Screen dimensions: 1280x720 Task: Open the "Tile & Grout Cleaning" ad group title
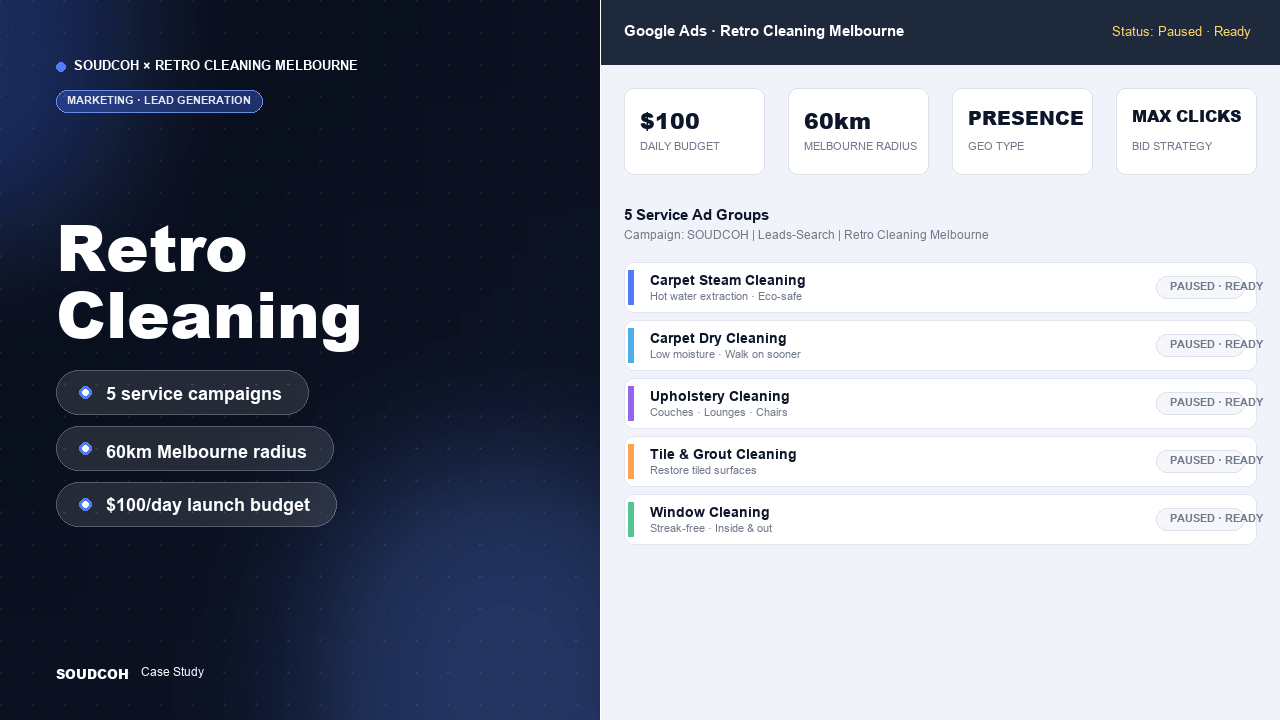click(723, 454)
